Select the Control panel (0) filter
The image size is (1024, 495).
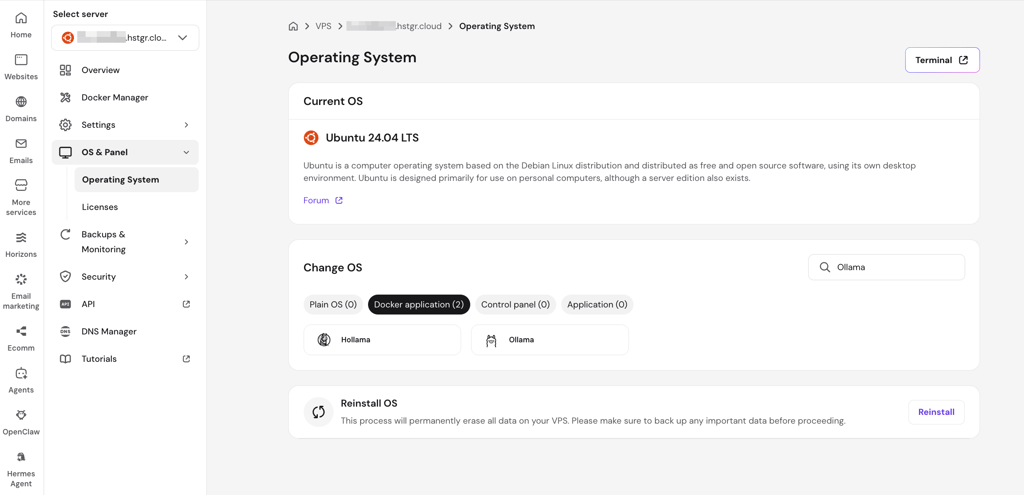pos(515,304)
